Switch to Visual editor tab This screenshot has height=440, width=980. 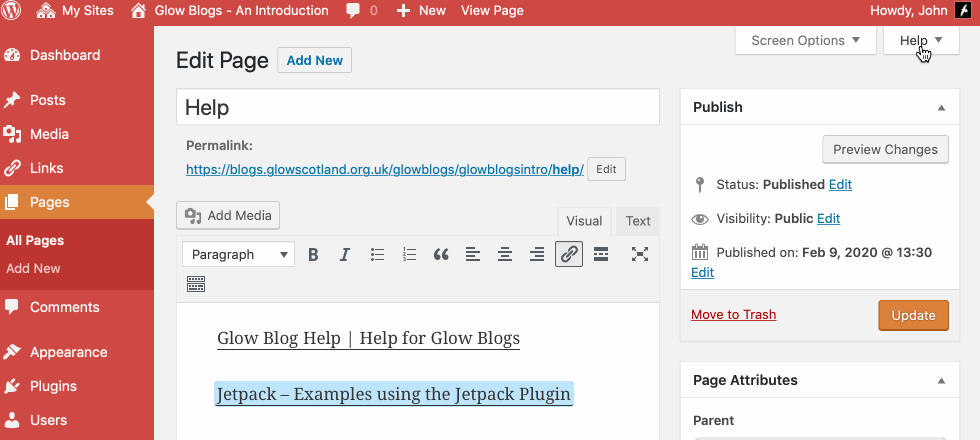point(584,221)
